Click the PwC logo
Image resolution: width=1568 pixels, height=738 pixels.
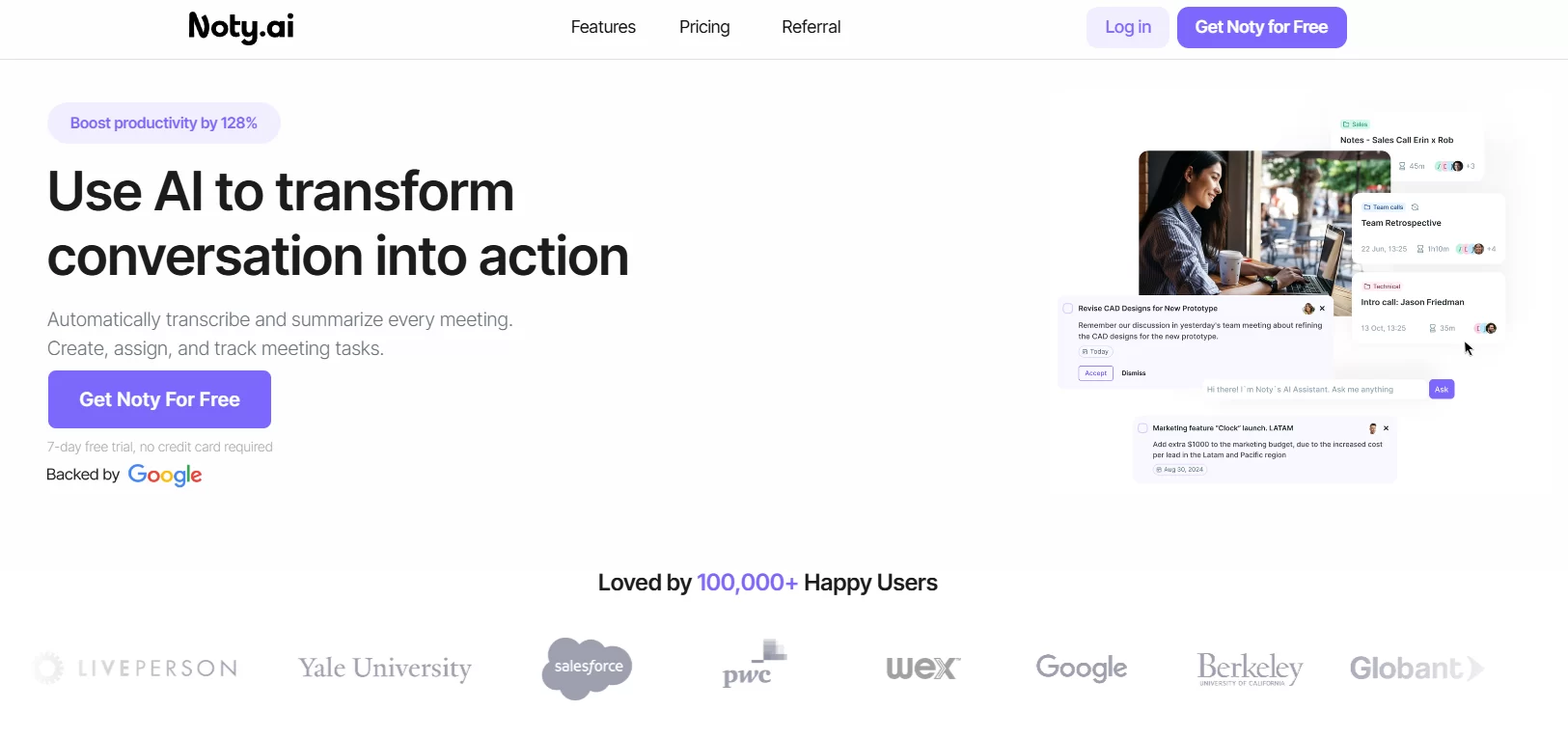[754, 664]
